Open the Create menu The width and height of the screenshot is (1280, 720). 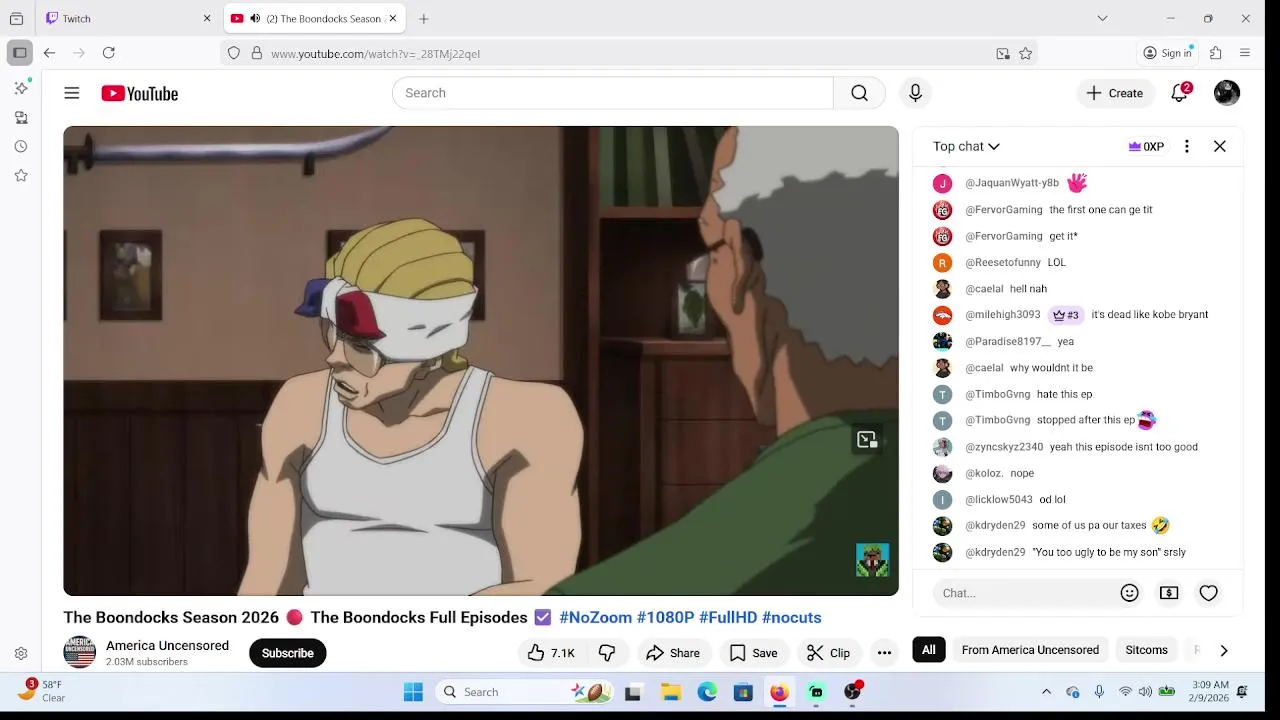(1115, 93)
